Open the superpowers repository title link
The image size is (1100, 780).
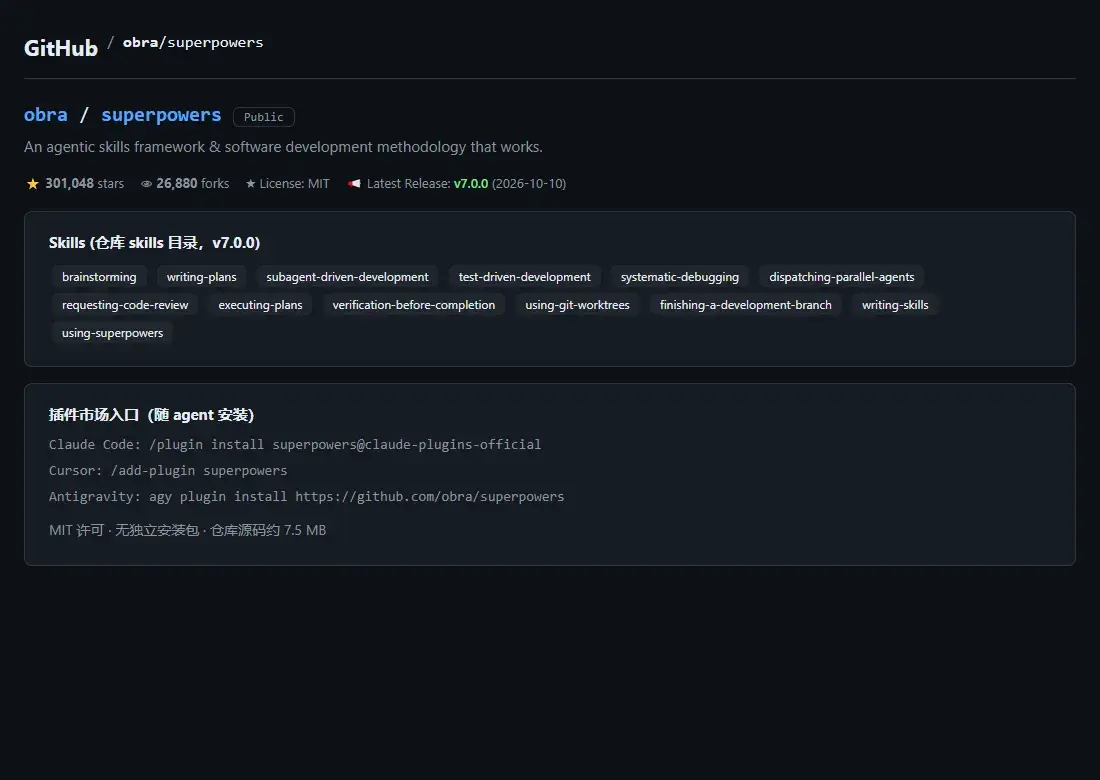click(161, 115)
